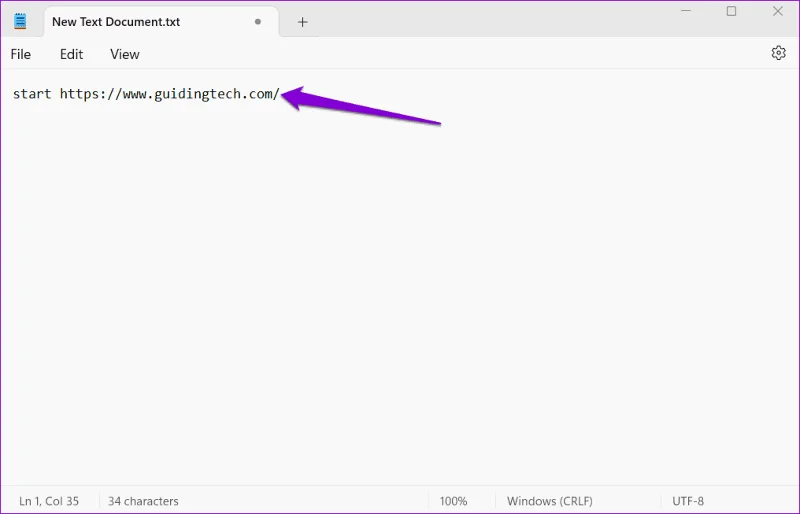
Task: Close the Notepad window
Action: [x=778, y=11]
